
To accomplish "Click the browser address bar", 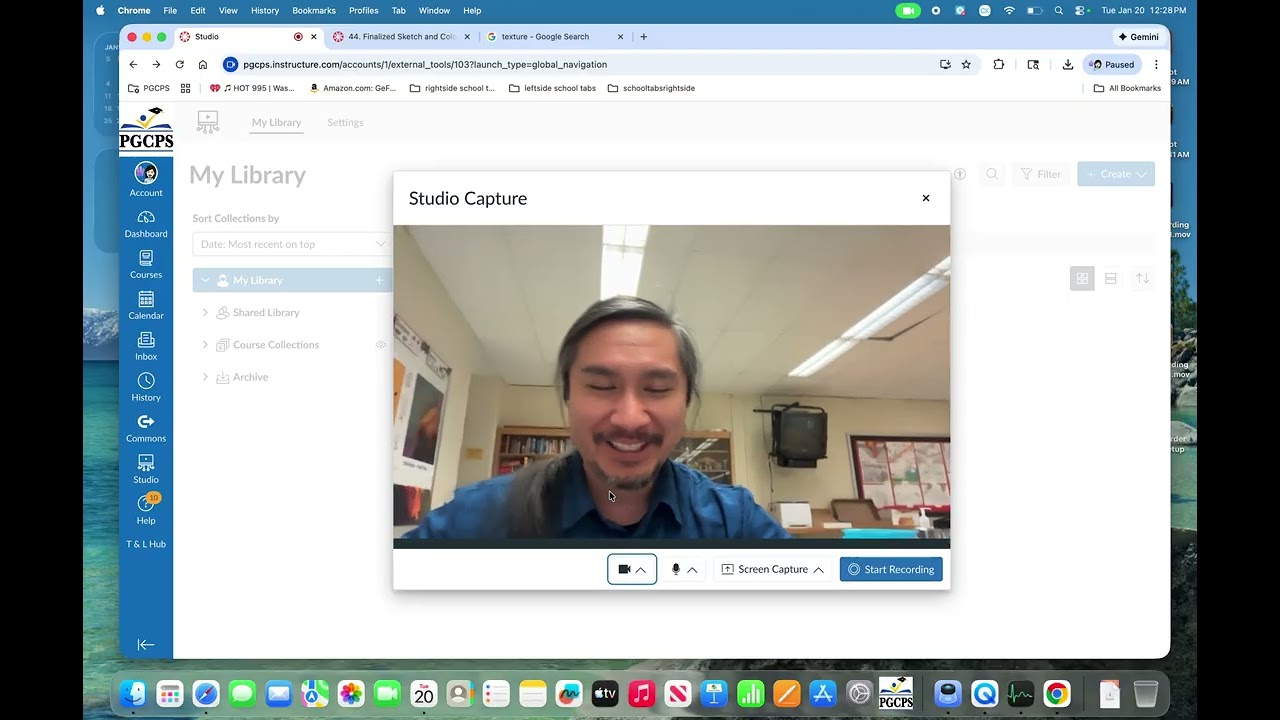I will [580, 64].
